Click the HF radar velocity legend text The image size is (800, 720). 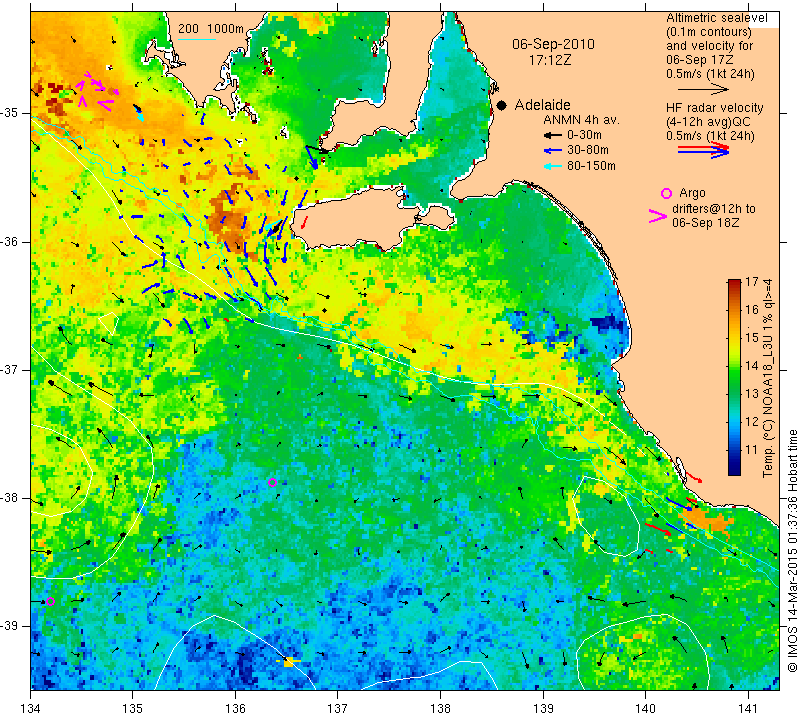714,108
